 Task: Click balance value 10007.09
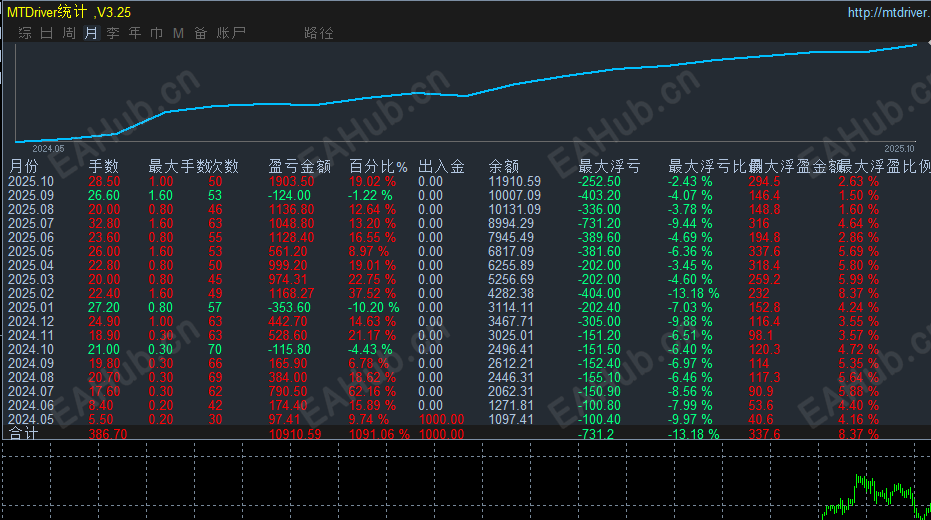[515, 196]
